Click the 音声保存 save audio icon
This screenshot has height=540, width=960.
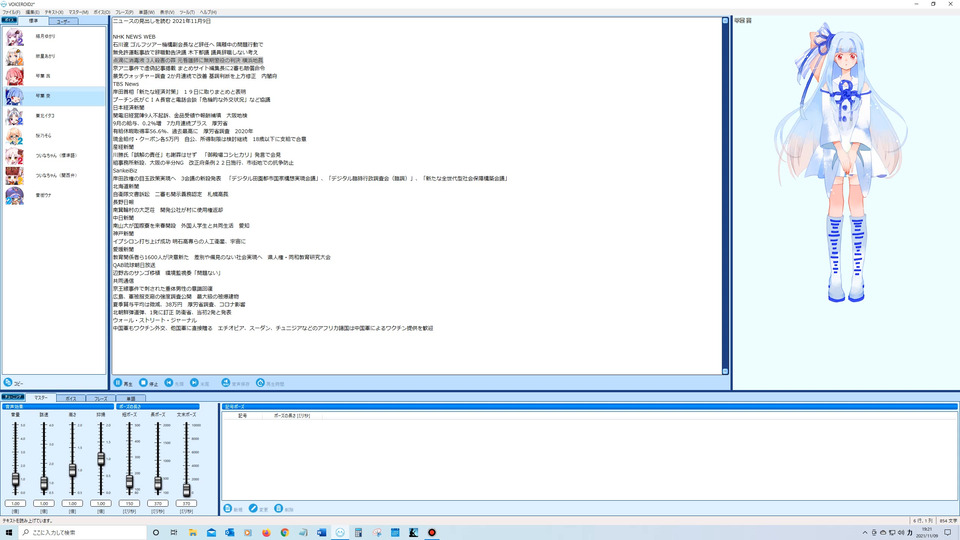[226, 383]
